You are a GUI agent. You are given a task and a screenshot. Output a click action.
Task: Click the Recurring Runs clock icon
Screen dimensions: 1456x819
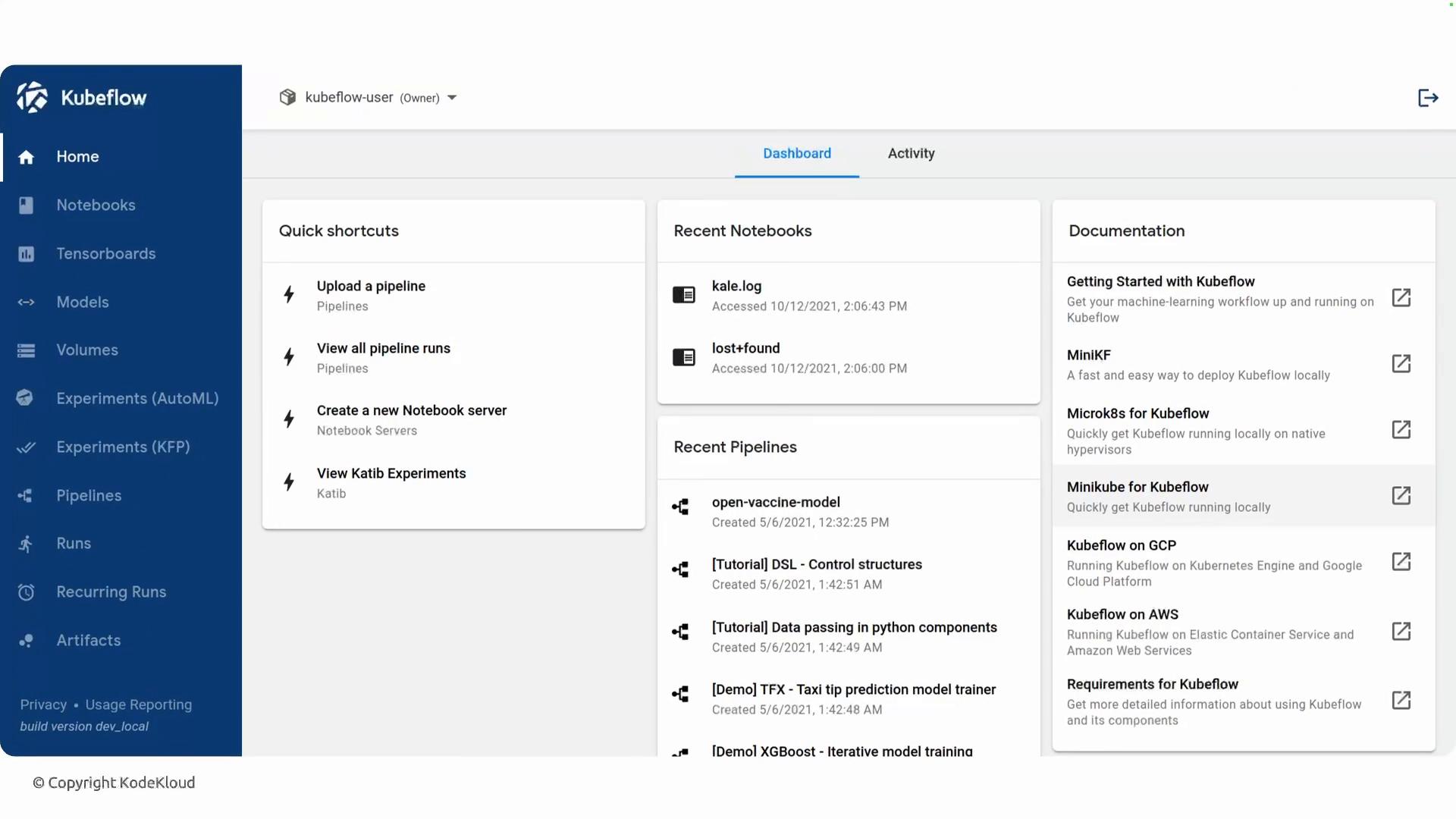pyautogui.click(x=27, y=592)
